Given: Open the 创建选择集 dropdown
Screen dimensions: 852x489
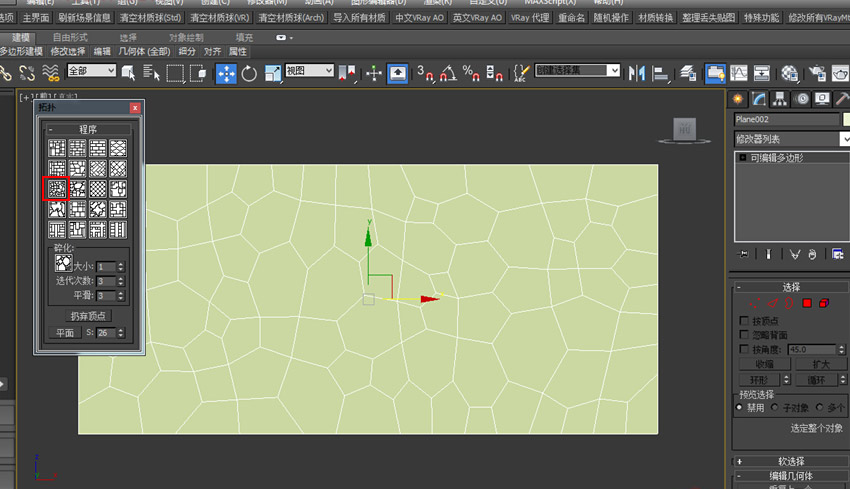Looking at the screenshot, I should (x=577, y=70).
